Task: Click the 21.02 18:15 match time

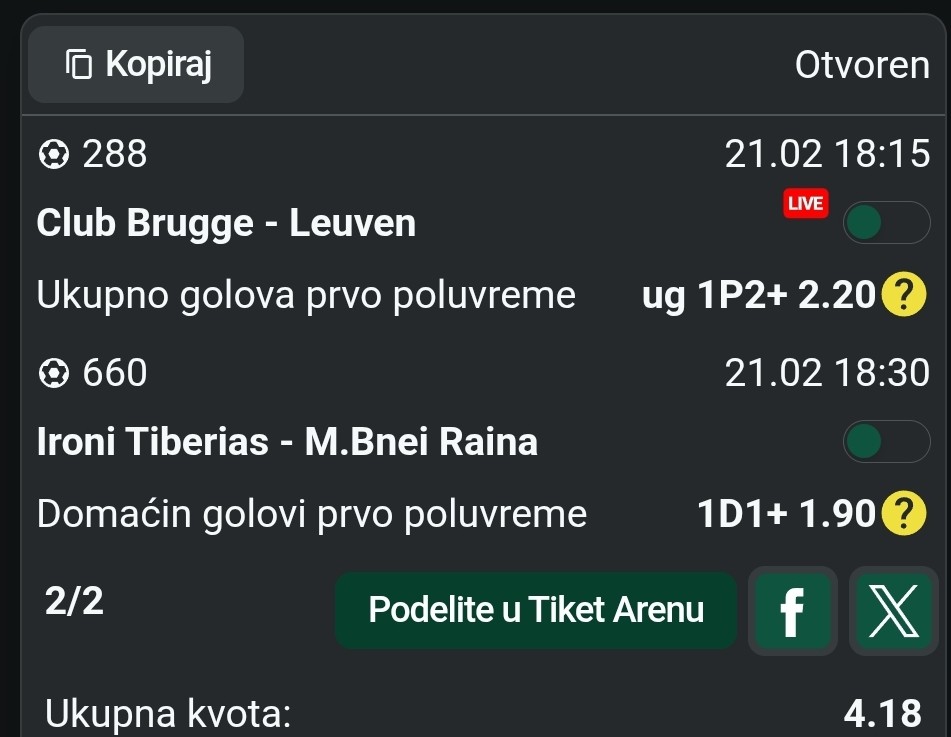Action: (x=827, y=154)
